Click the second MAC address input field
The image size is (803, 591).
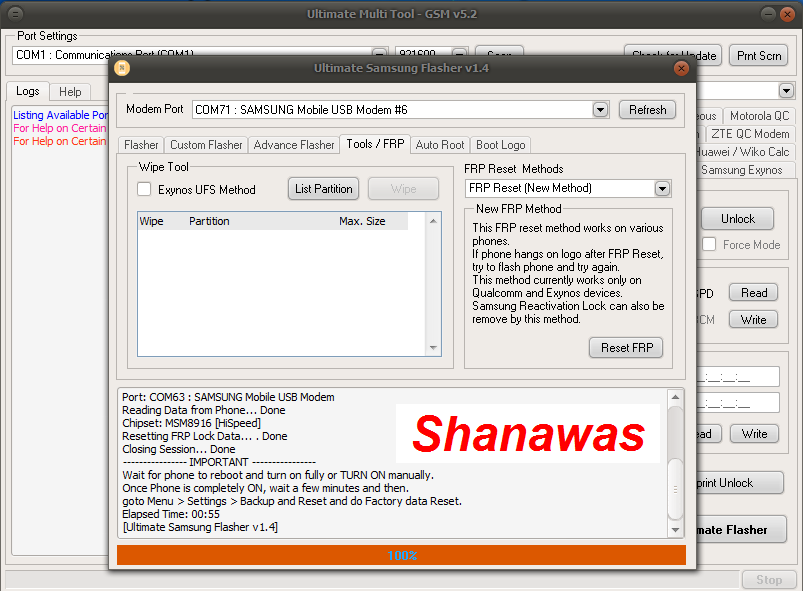tap(738, 403)
